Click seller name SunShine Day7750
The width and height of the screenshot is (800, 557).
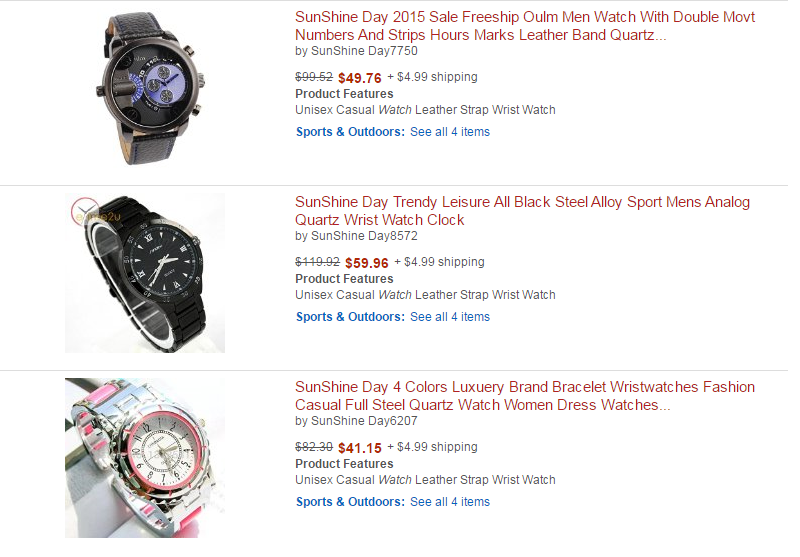[364, 51]
